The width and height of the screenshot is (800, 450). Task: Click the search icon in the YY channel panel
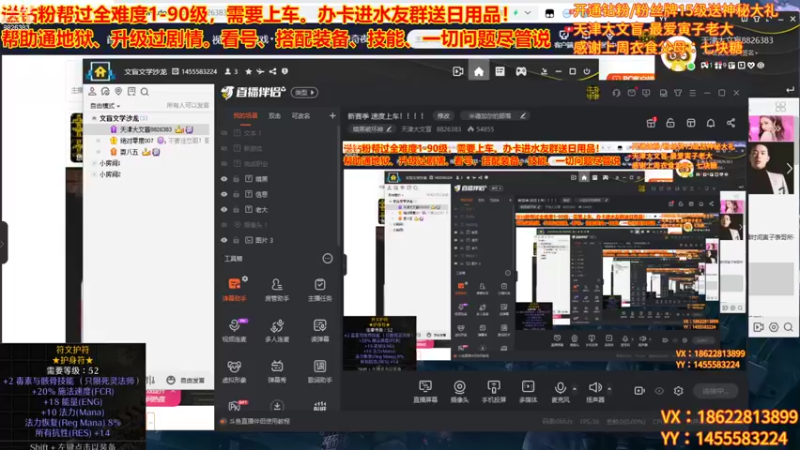[145, 92]
